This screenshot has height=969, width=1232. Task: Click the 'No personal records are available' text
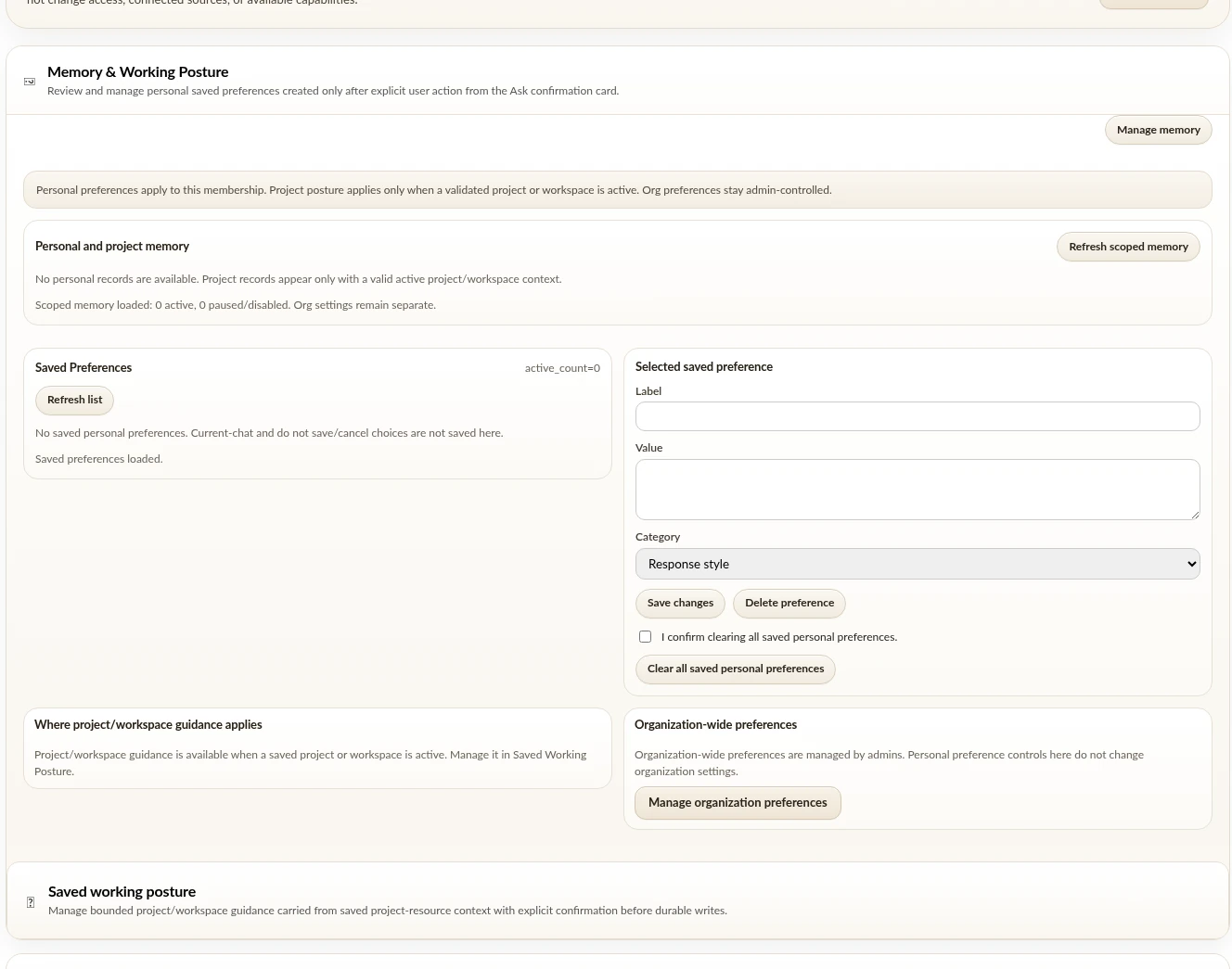pos(299,279)
